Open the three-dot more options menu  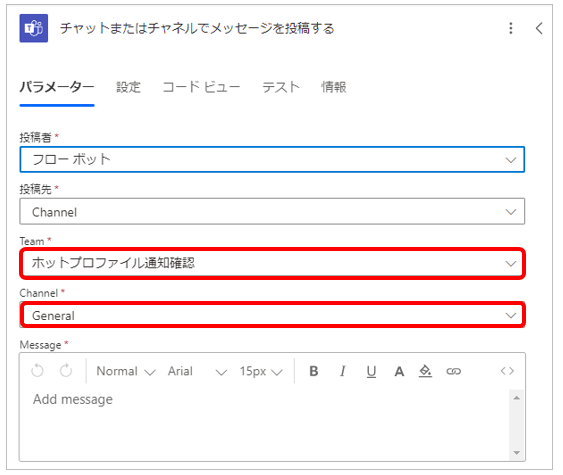point(511,28)
